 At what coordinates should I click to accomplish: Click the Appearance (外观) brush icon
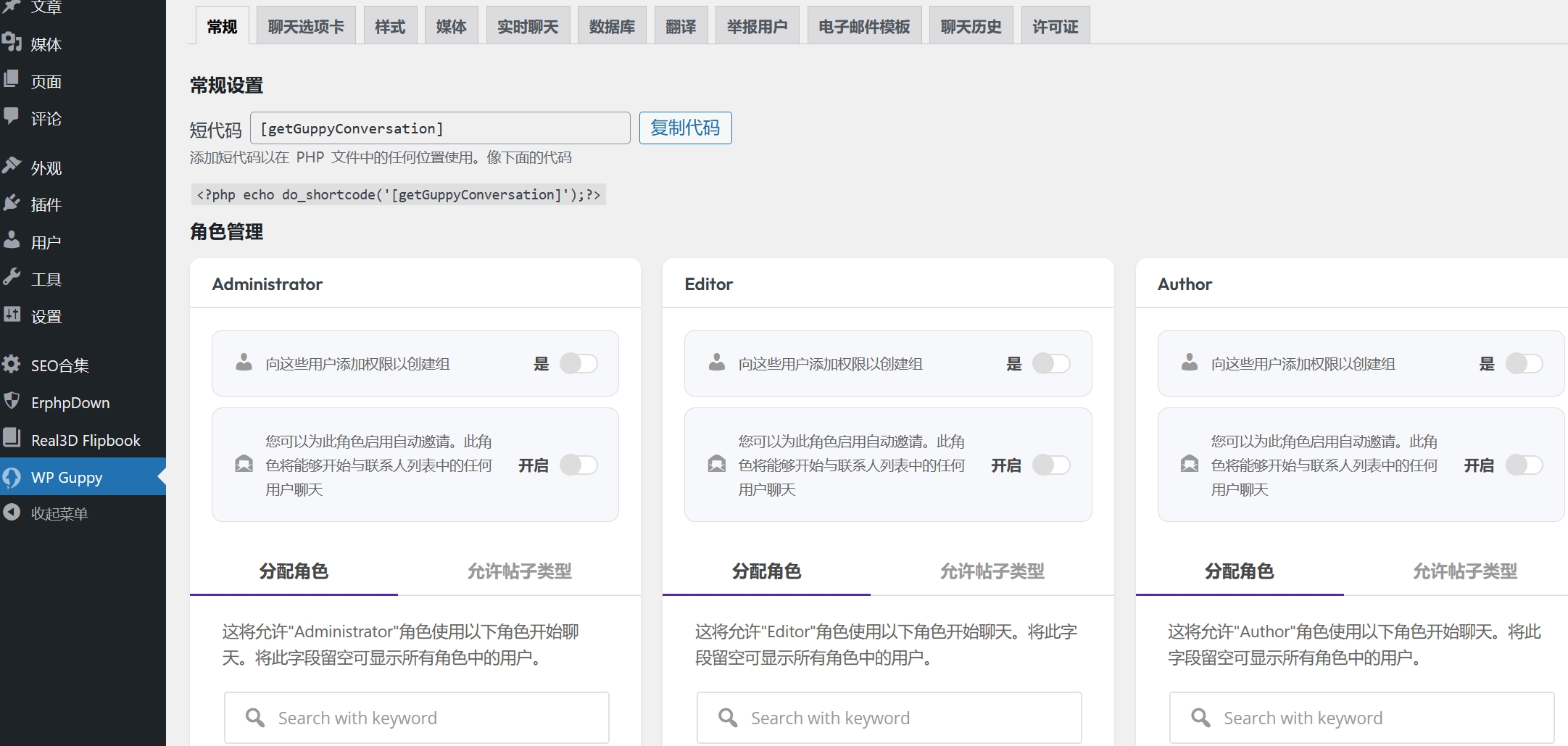[x=12, y=166]
